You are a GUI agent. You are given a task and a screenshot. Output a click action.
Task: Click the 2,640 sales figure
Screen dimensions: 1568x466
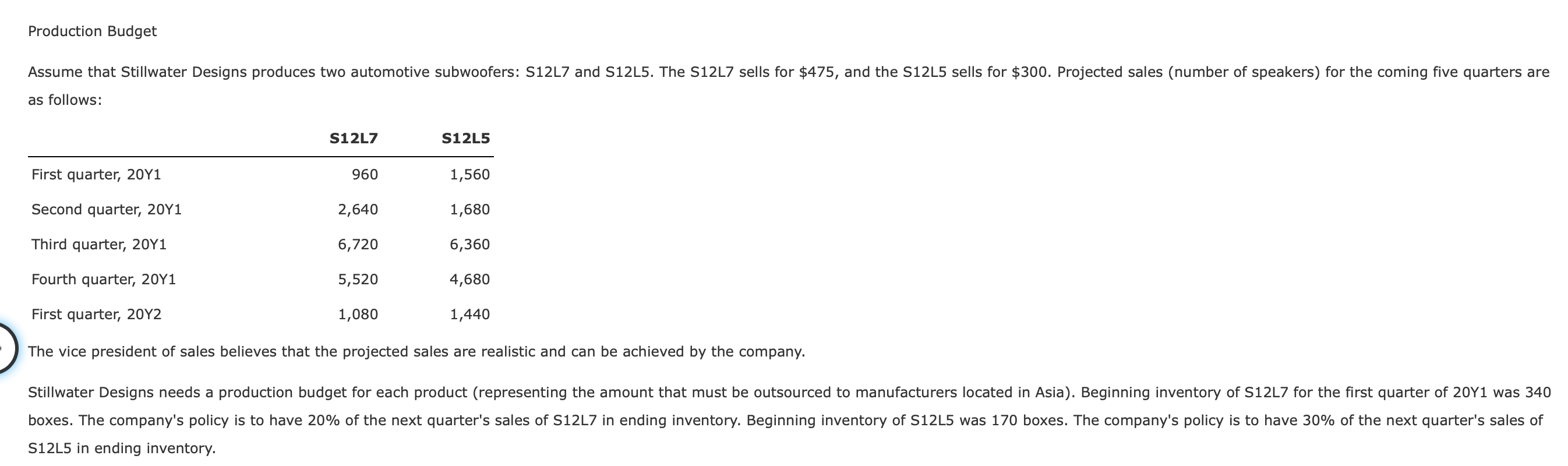tap(358, 210)
